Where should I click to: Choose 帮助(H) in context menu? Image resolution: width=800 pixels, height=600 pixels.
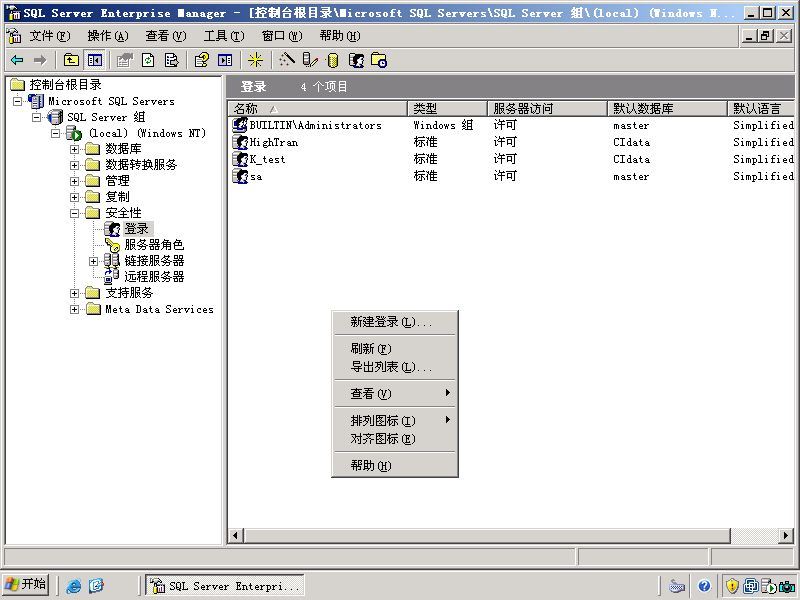394,465
